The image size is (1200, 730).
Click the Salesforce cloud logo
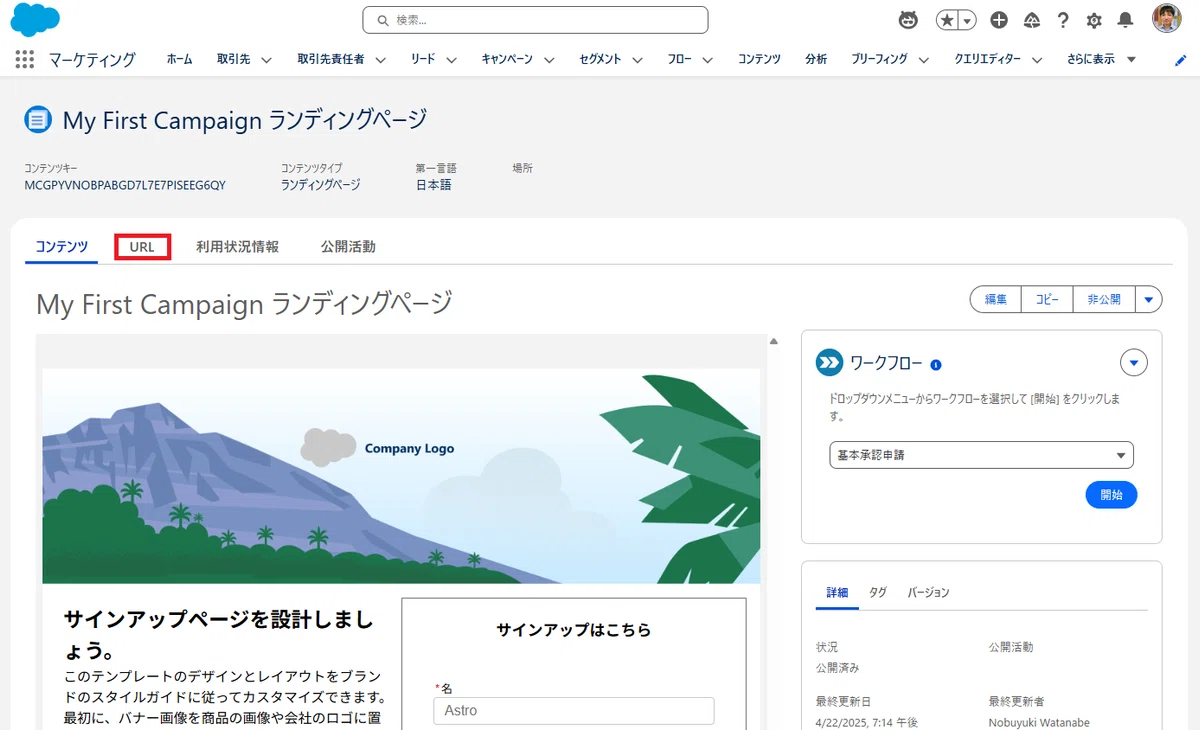(35, 20)
